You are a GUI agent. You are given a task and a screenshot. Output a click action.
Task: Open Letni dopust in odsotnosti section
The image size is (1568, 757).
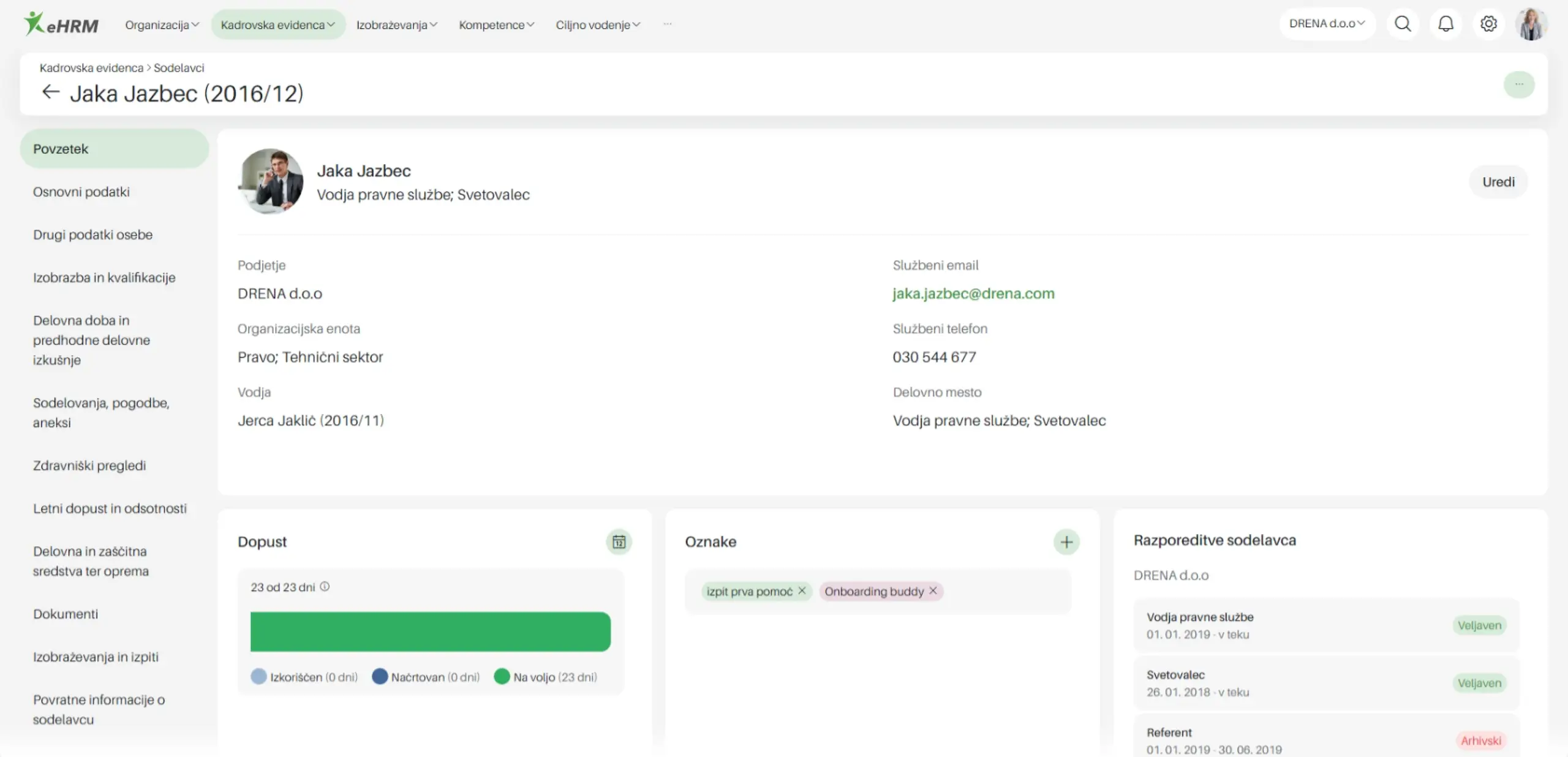coord(110,508)
